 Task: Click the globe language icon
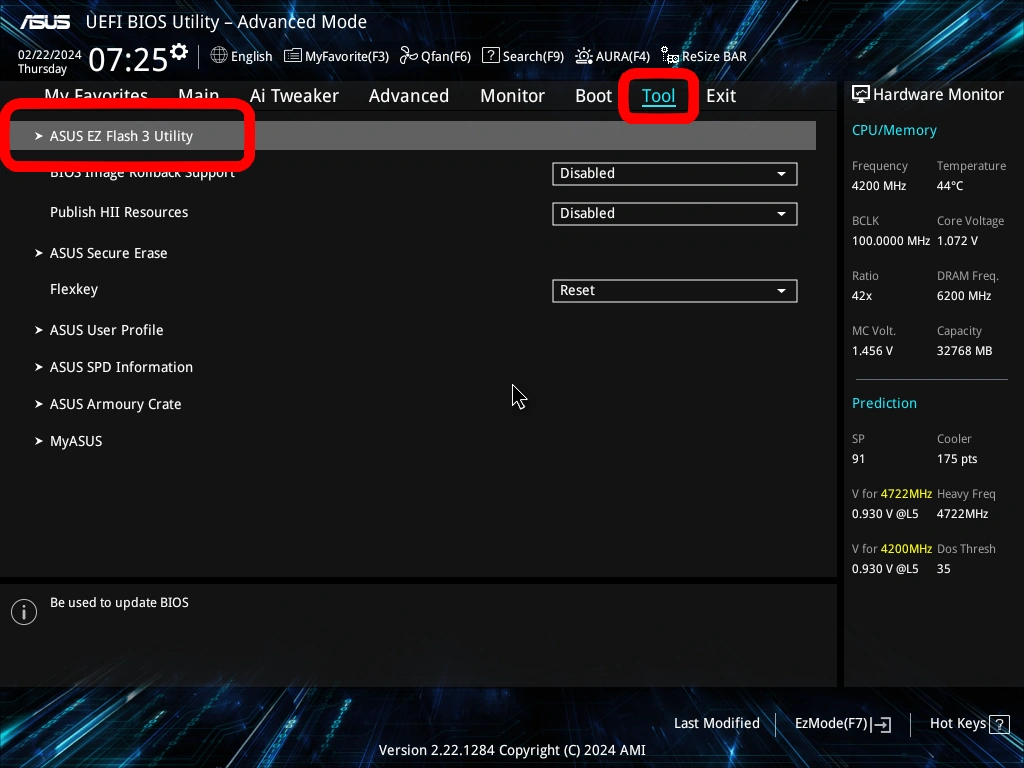click(219, 56)
